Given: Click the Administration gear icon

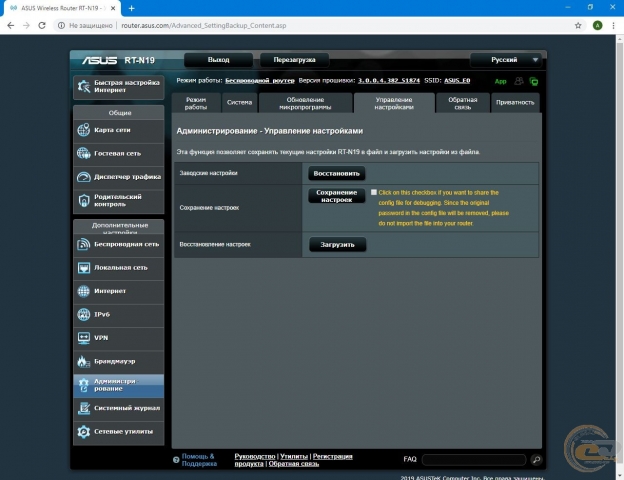Looking at the screenshot, I should (84, 385).
